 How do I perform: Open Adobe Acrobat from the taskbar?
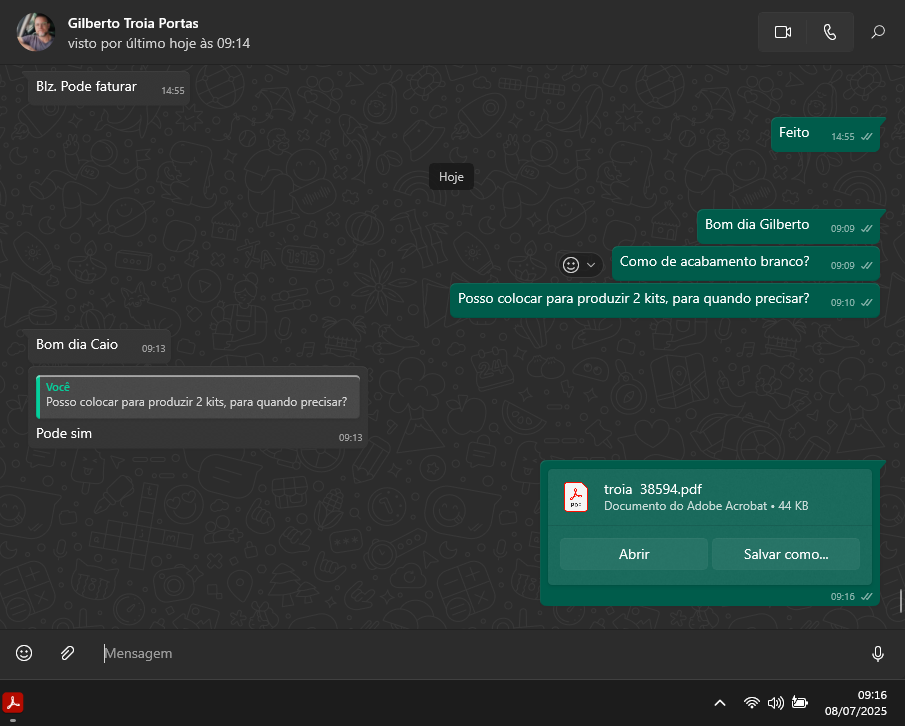pos(14,702)
